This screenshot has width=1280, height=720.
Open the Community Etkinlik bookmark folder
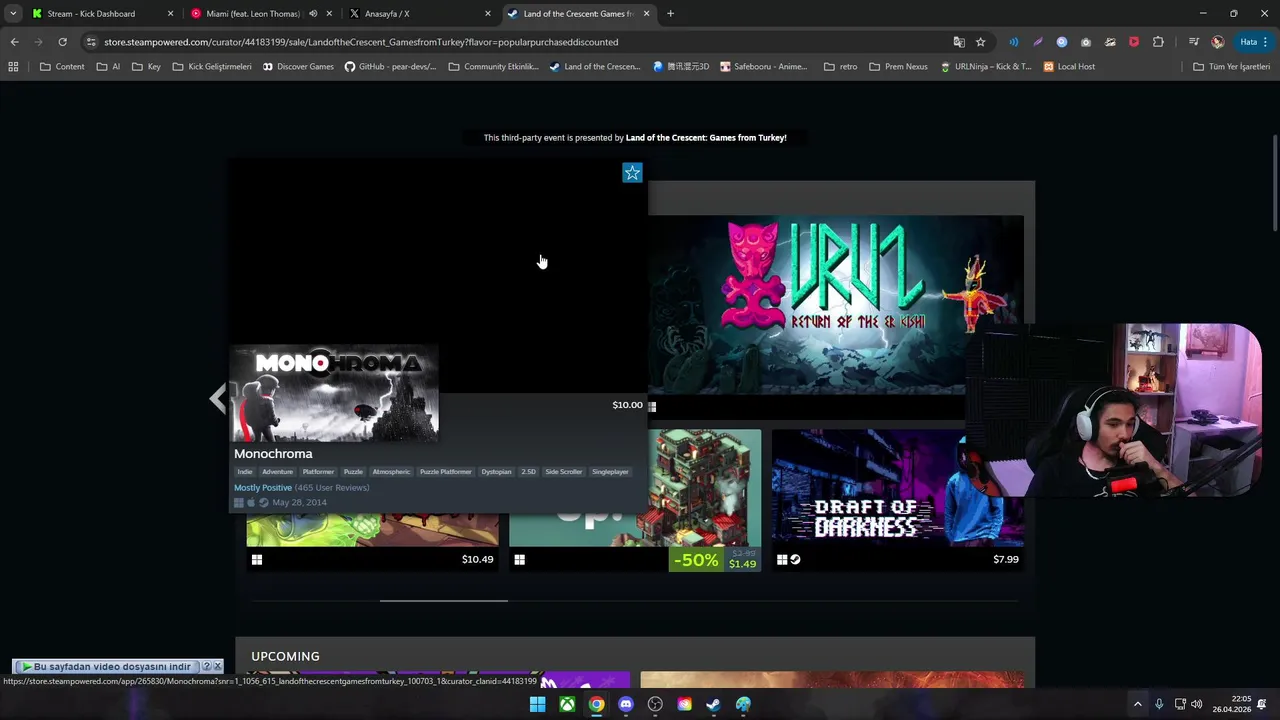point(494,67)
